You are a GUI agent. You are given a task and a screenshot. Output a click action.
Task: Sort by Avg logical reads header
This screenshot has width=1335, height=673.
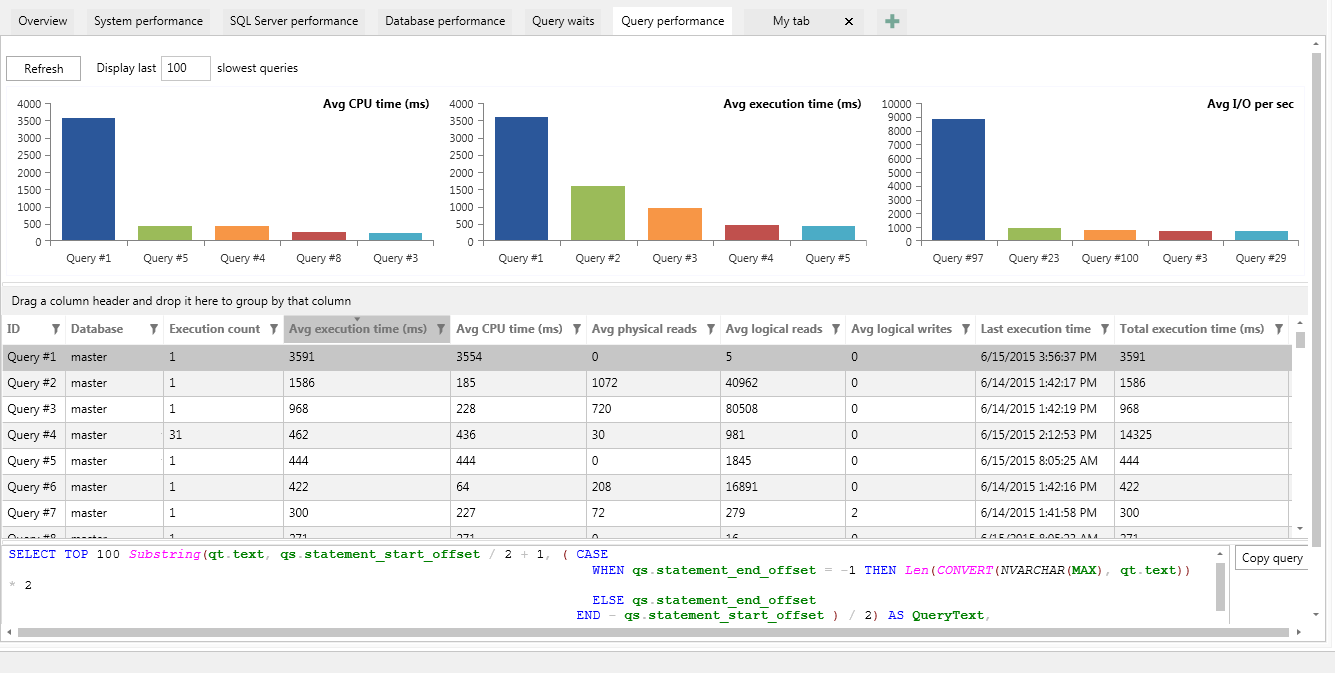pos(774,329)
